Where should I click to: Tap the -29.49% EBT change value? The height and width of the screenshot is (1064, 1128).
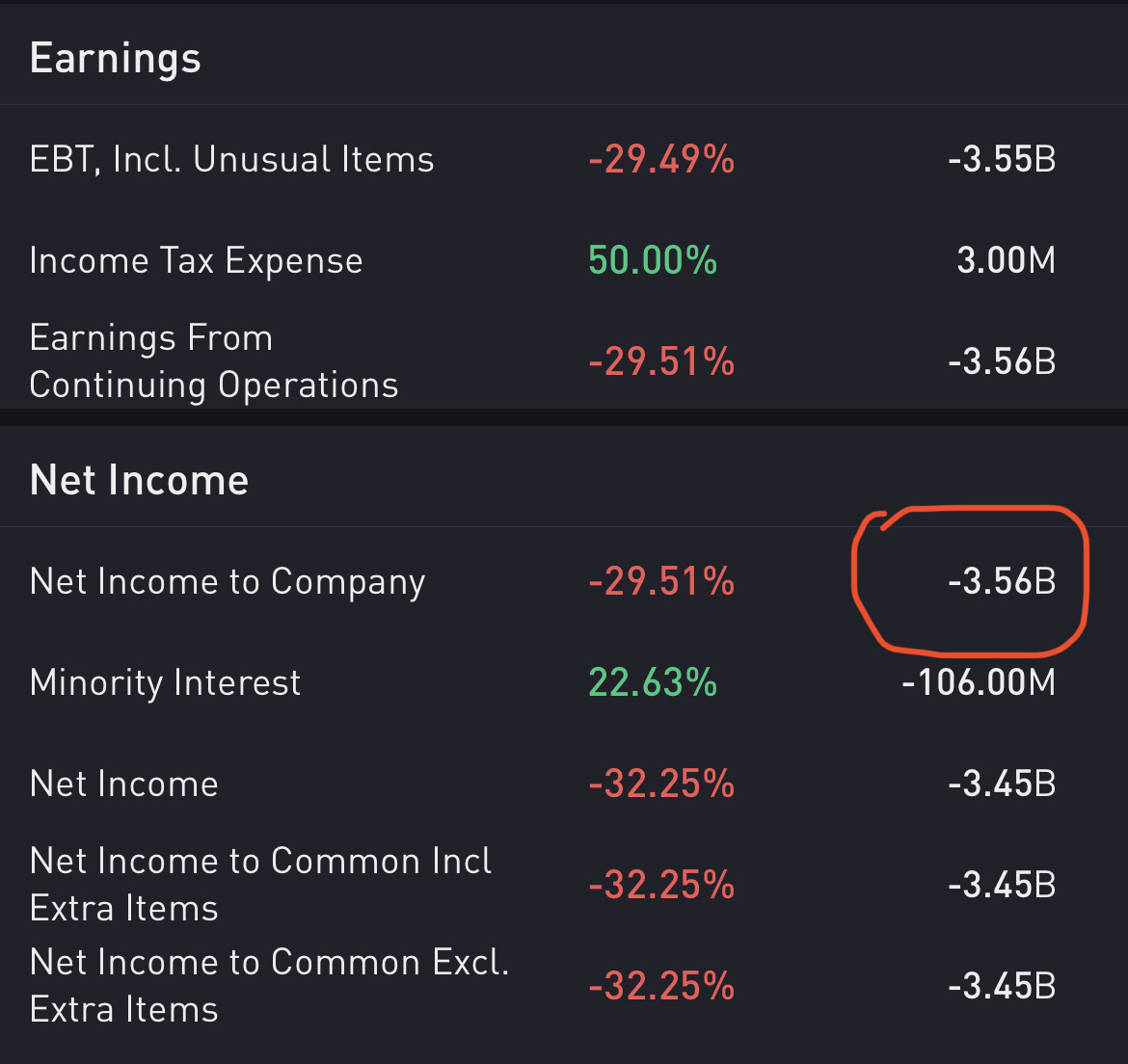click(x=661, y=159)
